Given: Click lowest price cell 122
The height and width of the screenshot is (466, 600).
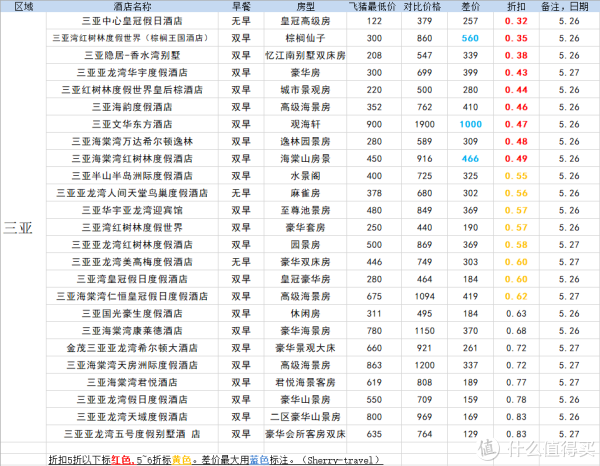Looking at the screenshot, I should click(x=374, y=21).
